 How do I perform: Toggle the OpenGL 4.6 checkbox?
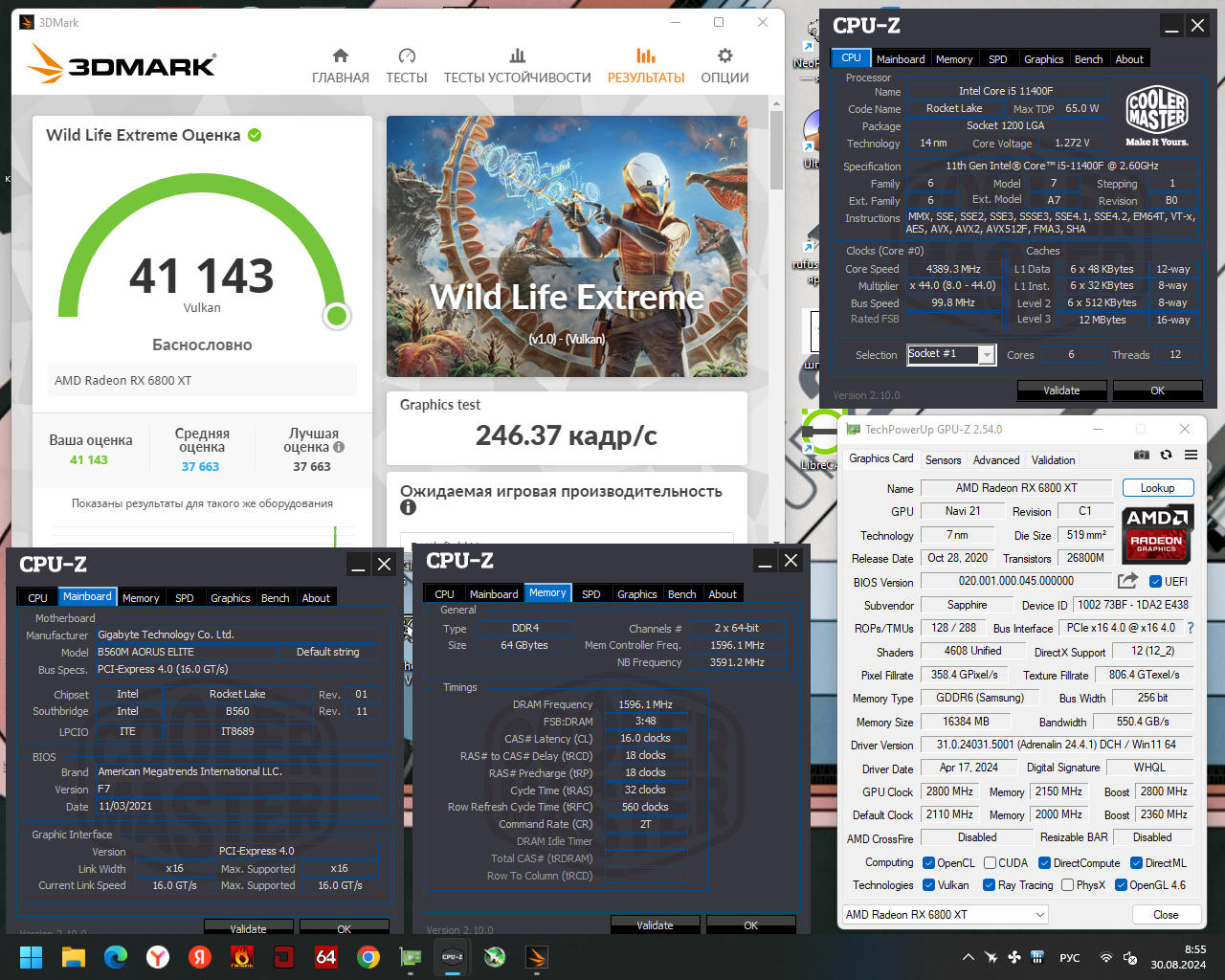[x=1121, y=885]
